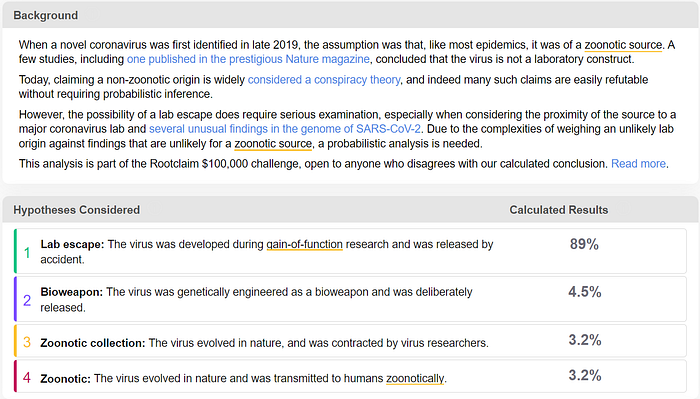Click the green number 1 label
The width and height of the screenshot is (700, 399).
pyautogui.click(x=27, y=253)
